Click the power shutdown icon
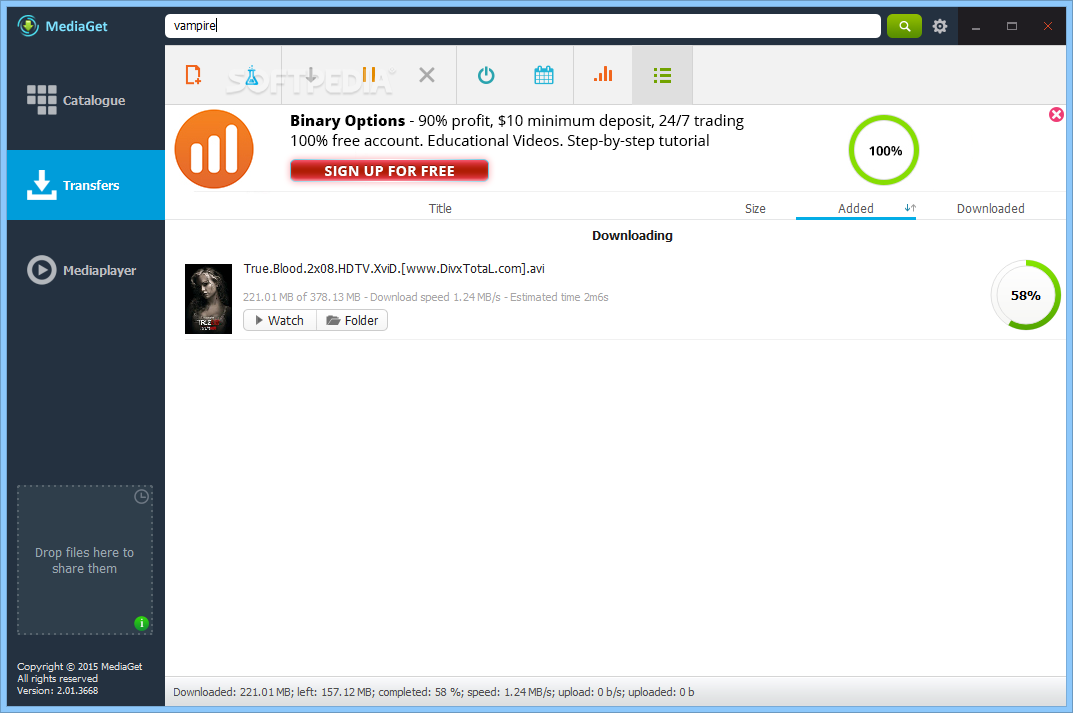Image resolution: width=1073 pixels, height=713 pixels. click(x=486, y=75)
